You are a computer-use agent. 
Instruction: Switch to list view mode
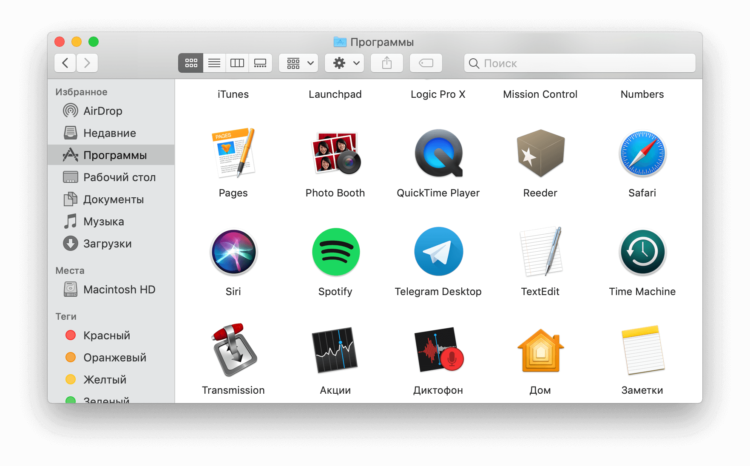214,63
